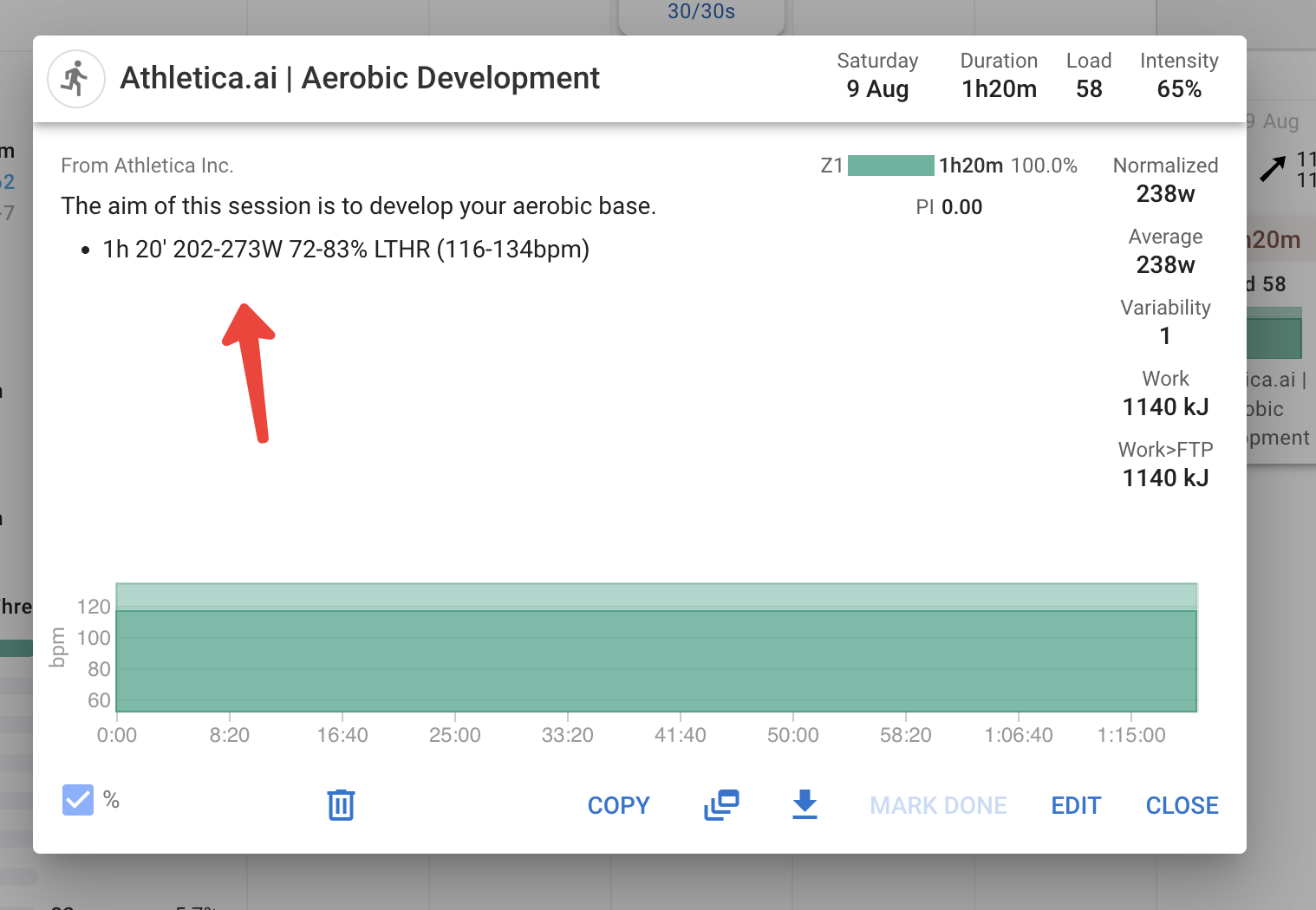Click the Intensity 65% header value
The height and width of the screenshot is (910, 1316).
pos(1179,89)
